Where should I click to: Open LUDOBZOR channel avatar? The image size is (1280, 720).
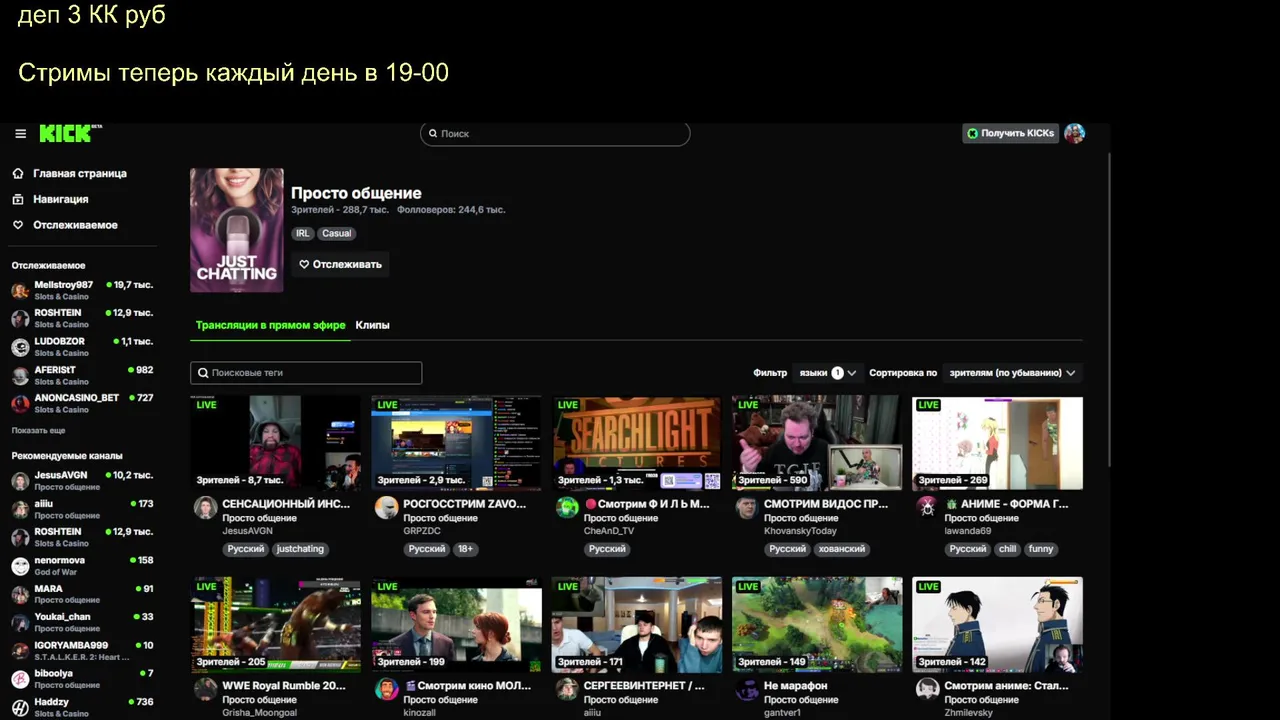pyautogui.click(x=20, y=347)
